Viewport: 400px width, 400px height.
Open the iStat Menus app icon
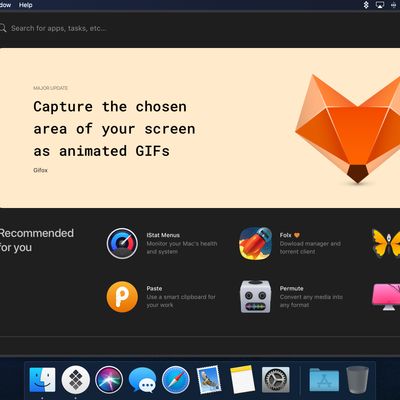[122, 243]
